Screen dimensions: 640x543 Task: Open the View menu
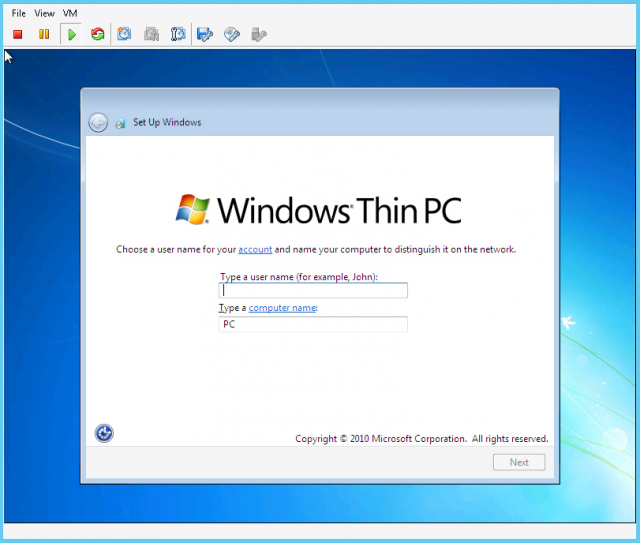(x=45, y=13)
